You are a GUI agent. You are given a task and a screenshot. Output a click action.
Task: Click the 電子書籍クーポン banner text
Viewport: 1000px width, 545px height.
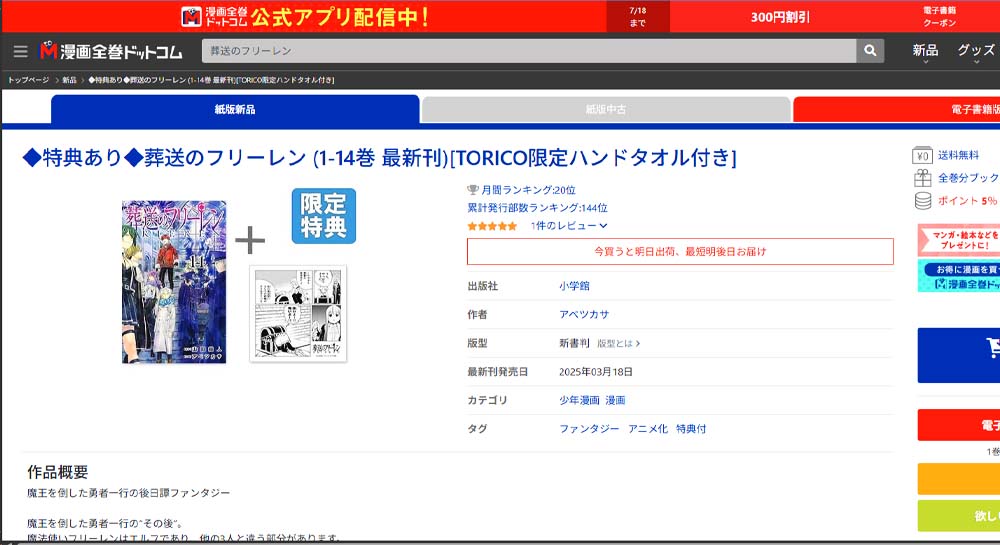(x=939, y=17)
